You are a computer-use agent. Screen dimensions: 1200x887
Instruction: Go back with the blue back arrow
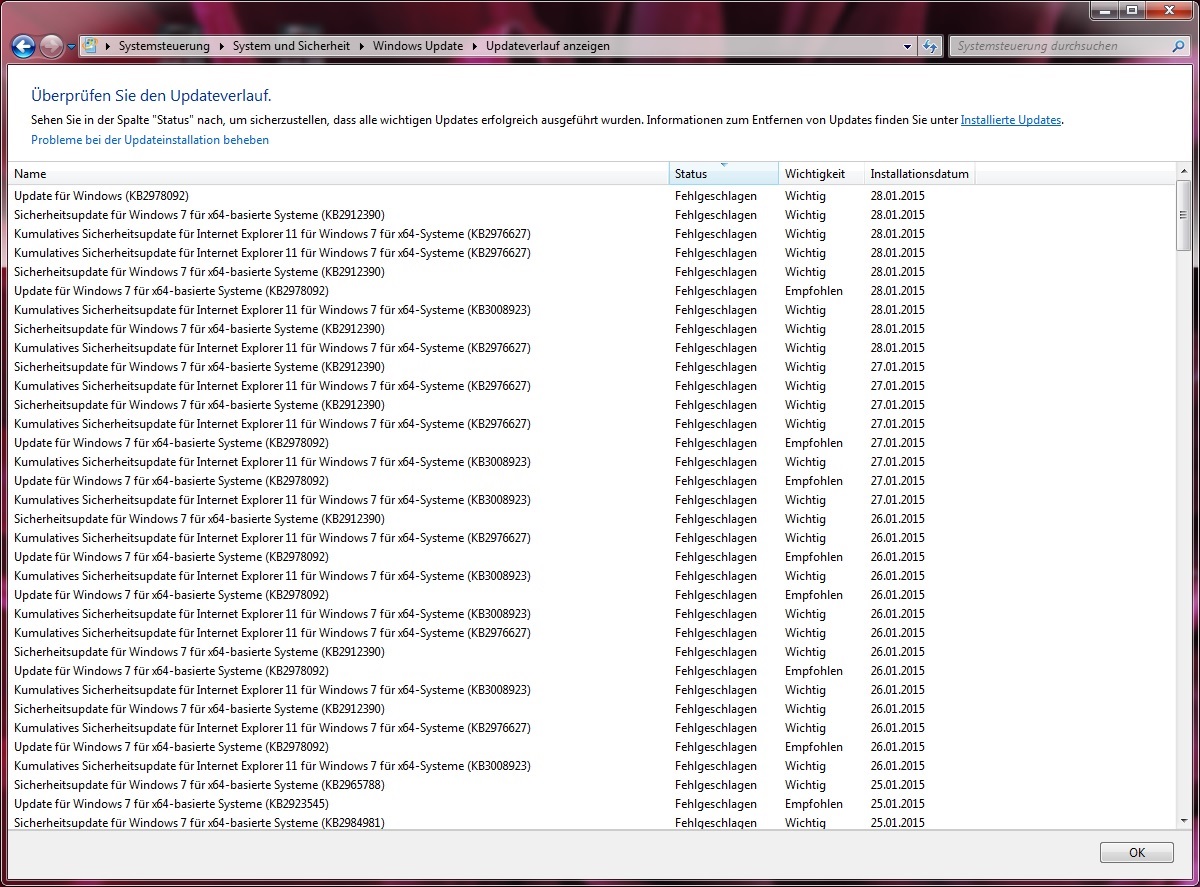pos(24,46)
